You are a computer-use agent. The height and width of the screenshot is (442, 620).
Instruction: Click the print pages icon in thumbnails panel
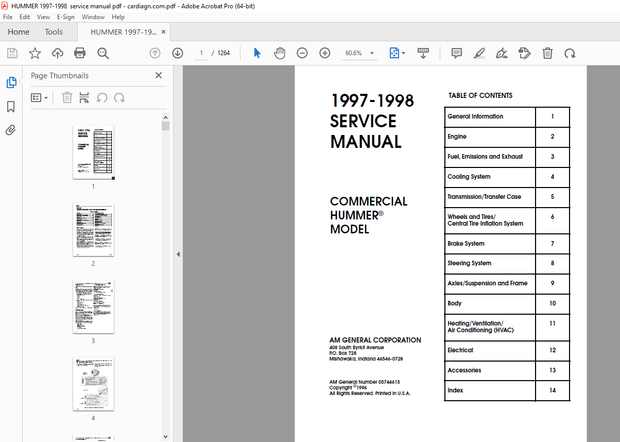84,97
